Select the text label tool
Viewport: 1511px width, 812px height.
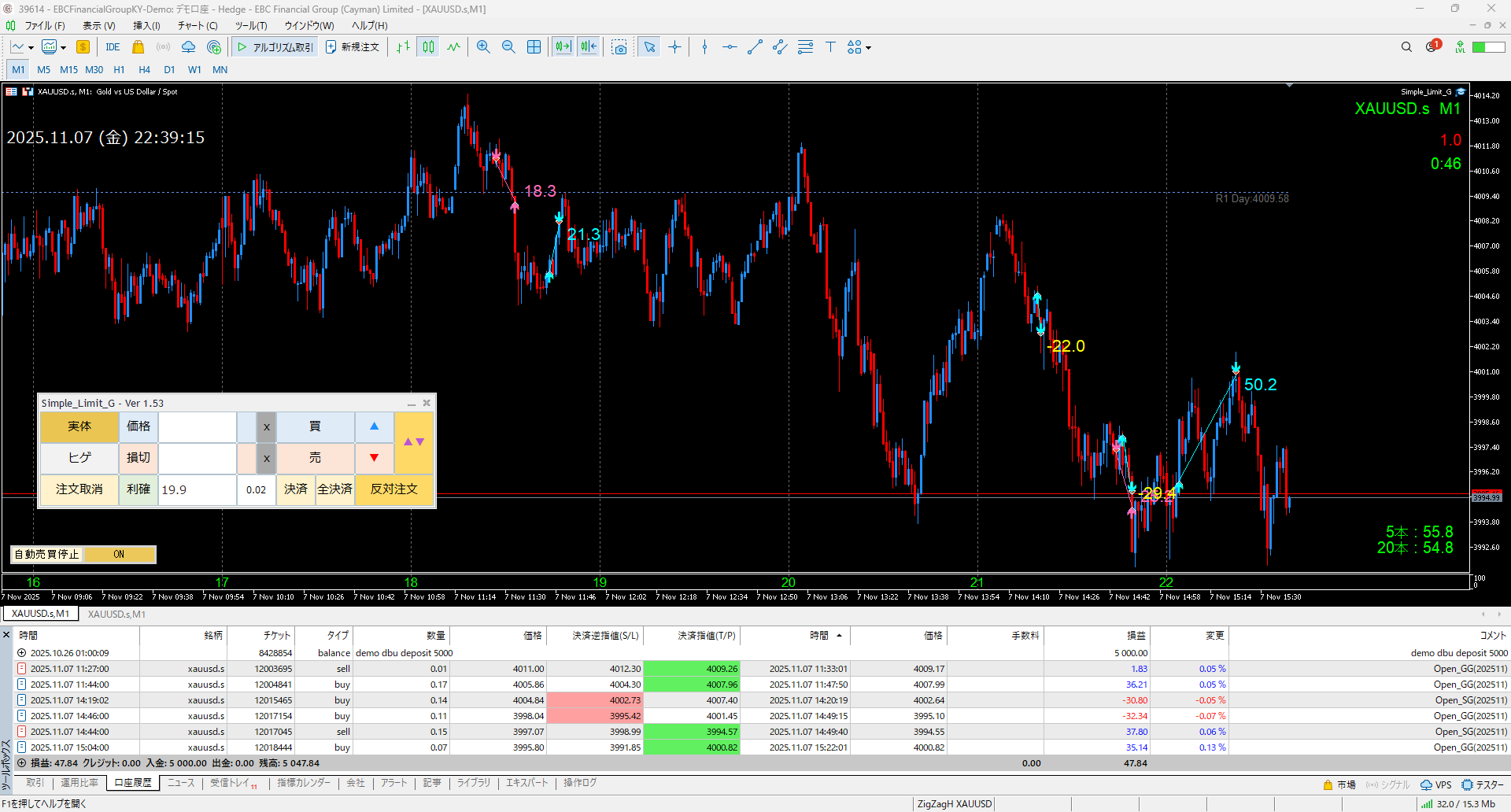pos(830,47)
